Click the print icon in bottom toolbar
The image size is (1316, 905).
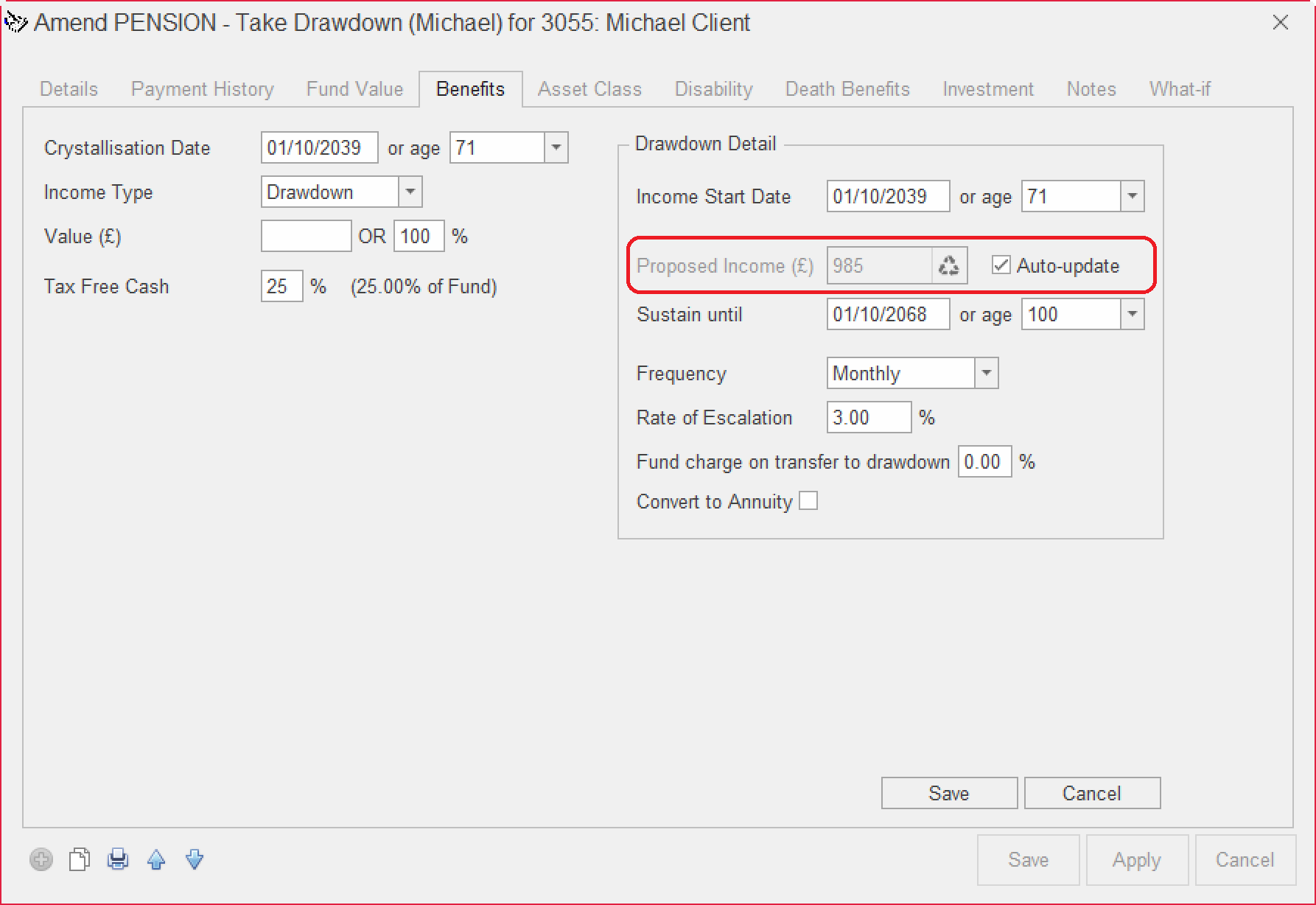click(118, 859)
